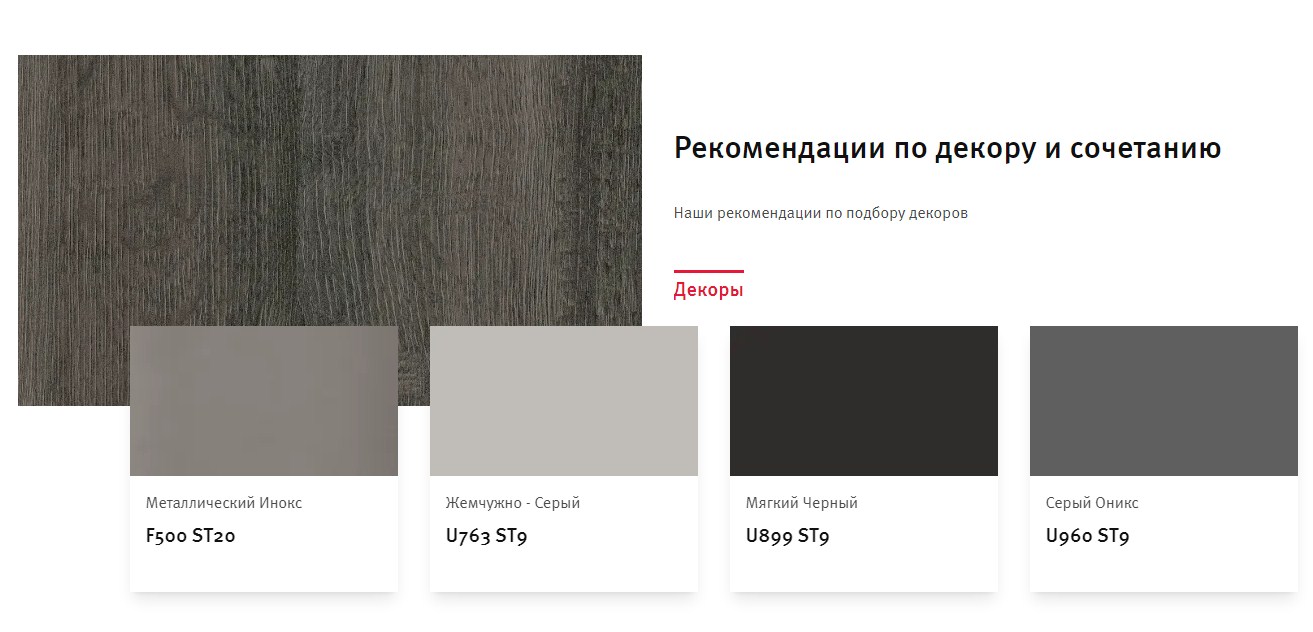Click the red underline above Декоры
This screenshot has width=1313, height=632.
(x=708, y=271)
